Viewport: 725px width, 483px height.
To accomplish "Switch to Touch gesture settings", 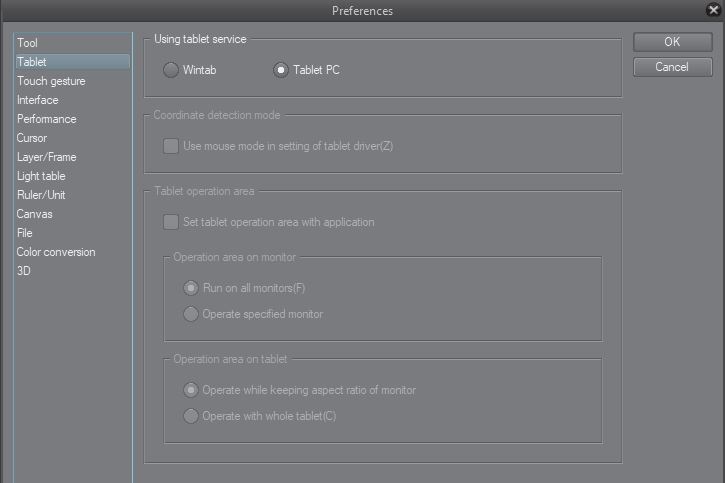I will (51, 81).
